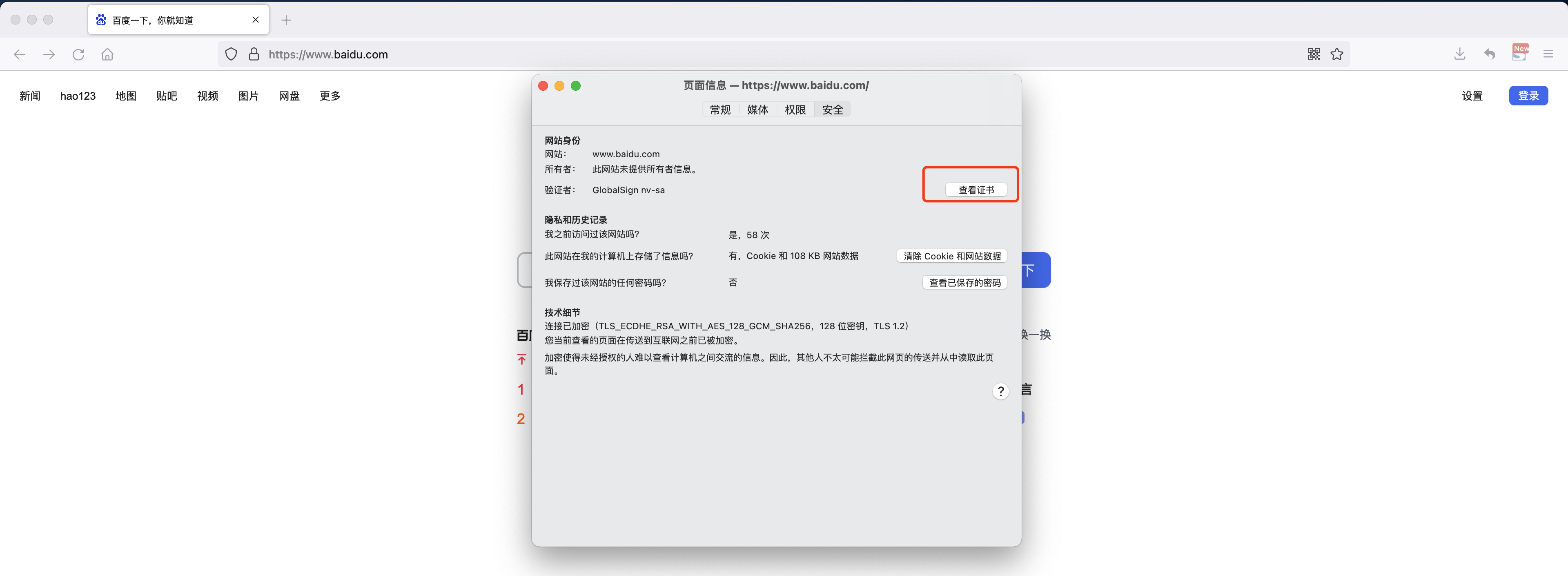Select the 安全 tab
Viewport: 1568px width, 576px height.
click(x=833, y=109)
